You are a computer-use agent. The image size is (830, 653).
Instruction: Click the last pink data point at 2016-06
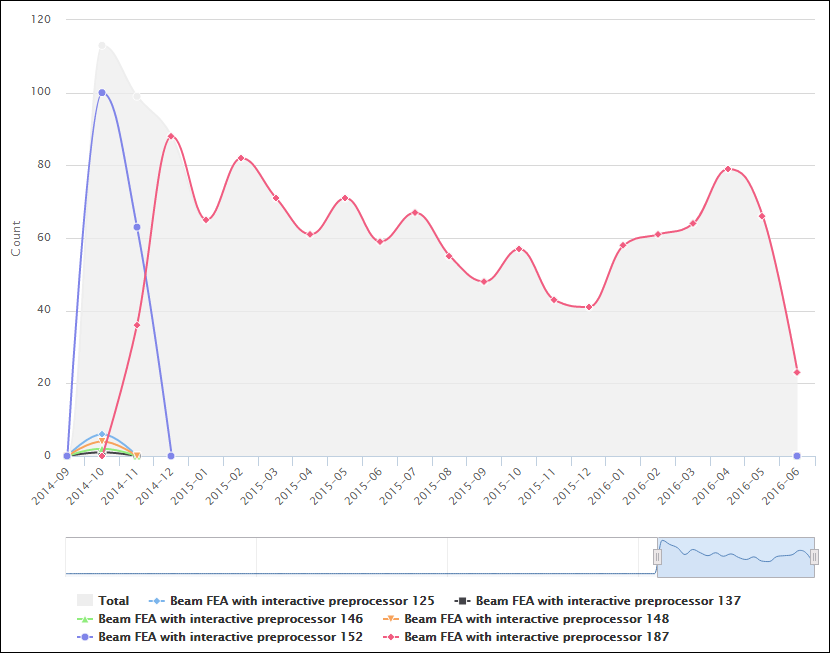tap(797, 372)
